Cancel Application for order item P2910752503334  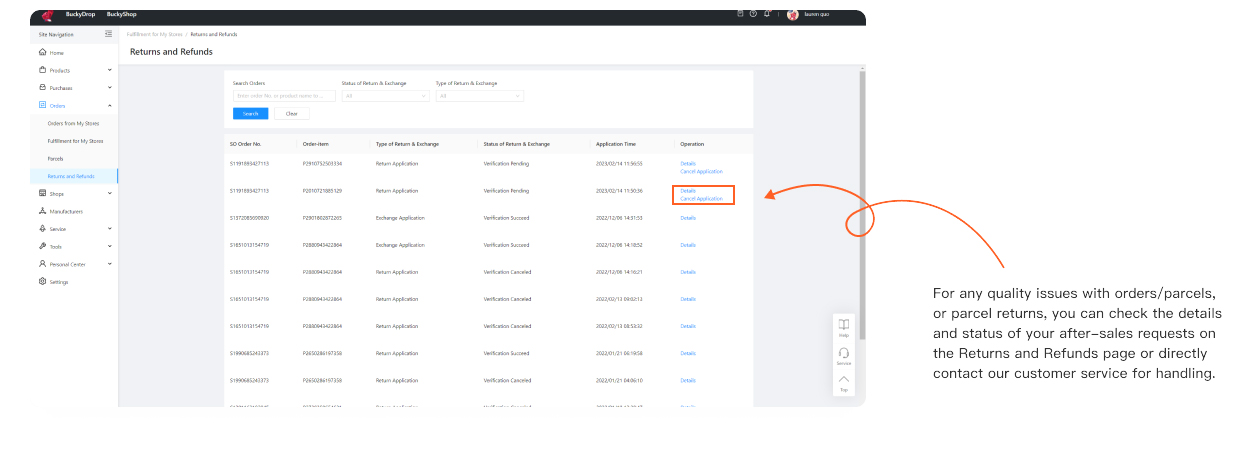coord(701,171)
